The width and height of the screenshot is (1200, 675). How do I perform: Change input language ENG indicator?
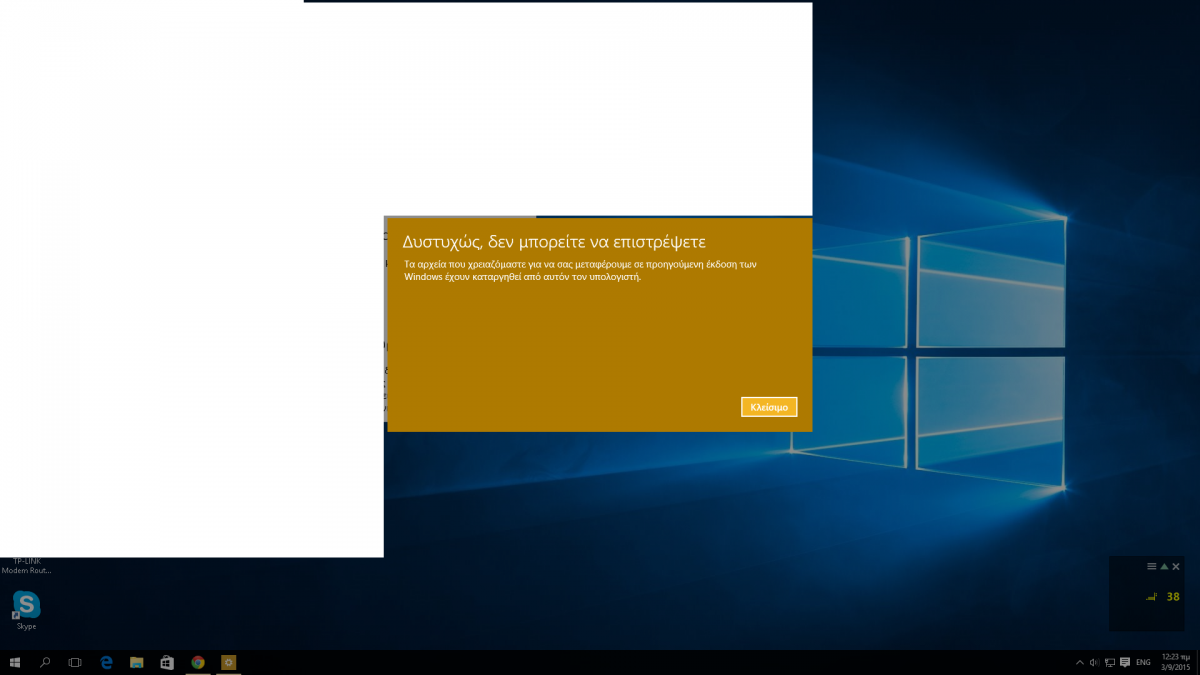[1143, 662]
